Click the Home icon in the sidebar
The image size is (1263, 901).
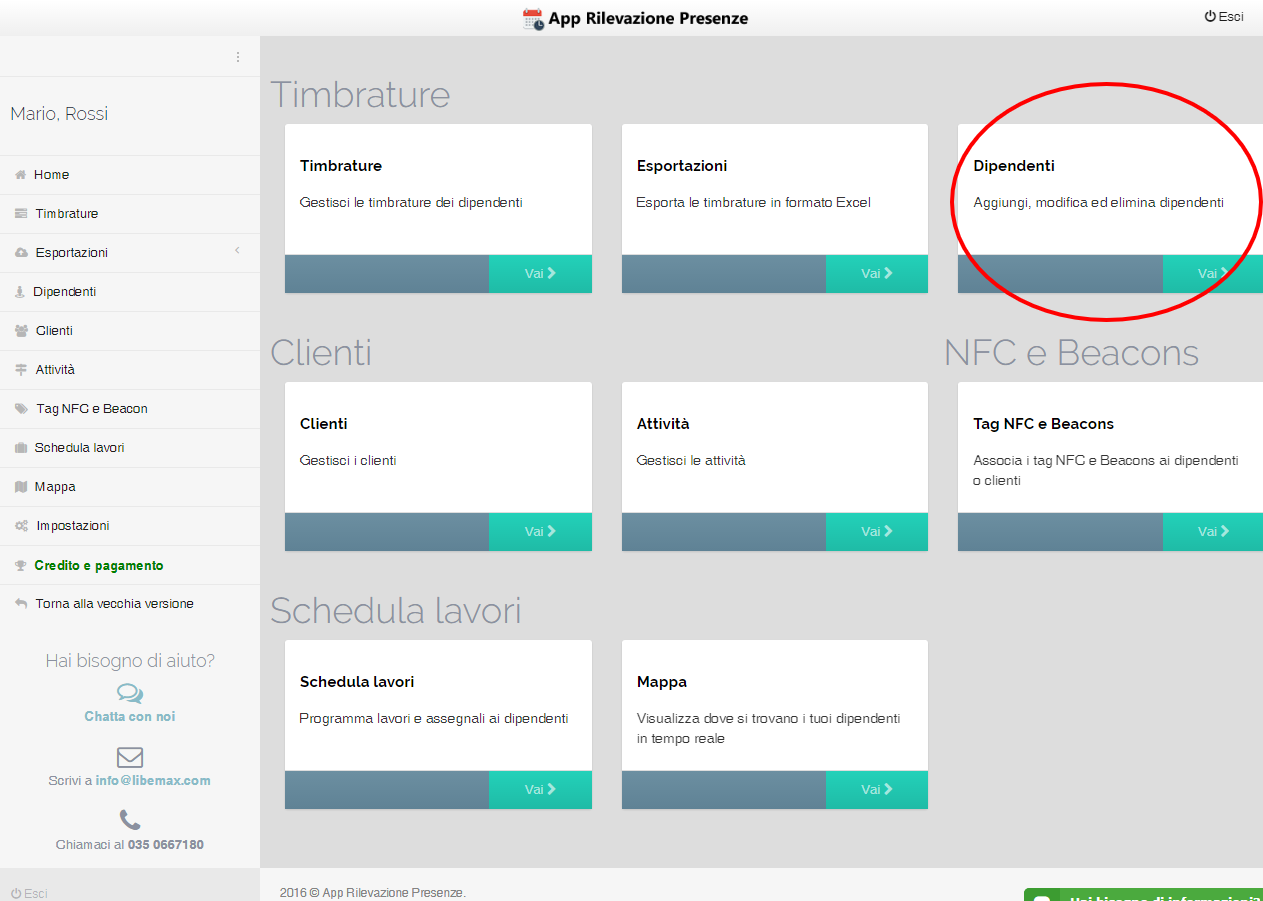point(20,175)
